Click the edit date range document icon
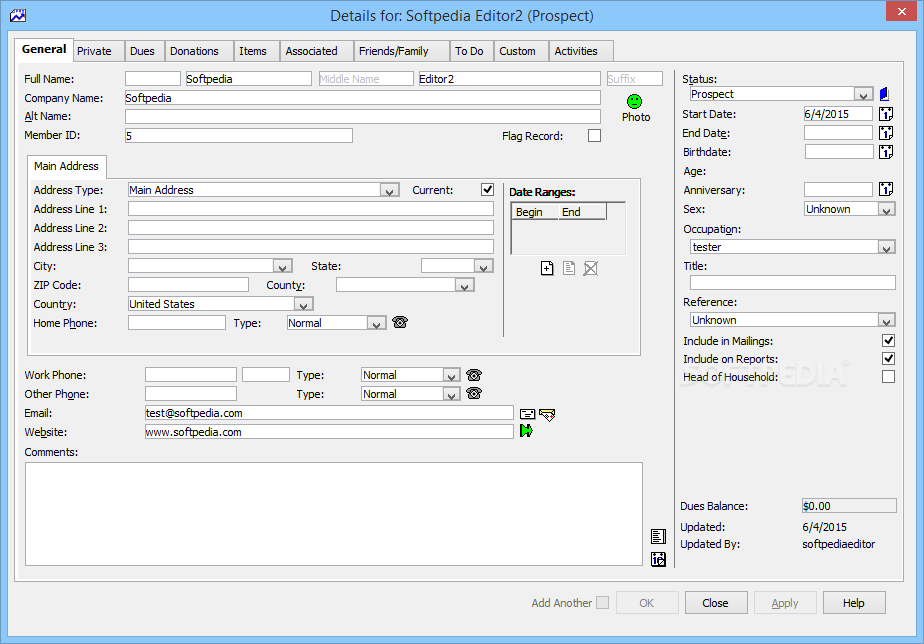Screen dimensions: 924x644 pyautogui.click(x=569, y=268)
